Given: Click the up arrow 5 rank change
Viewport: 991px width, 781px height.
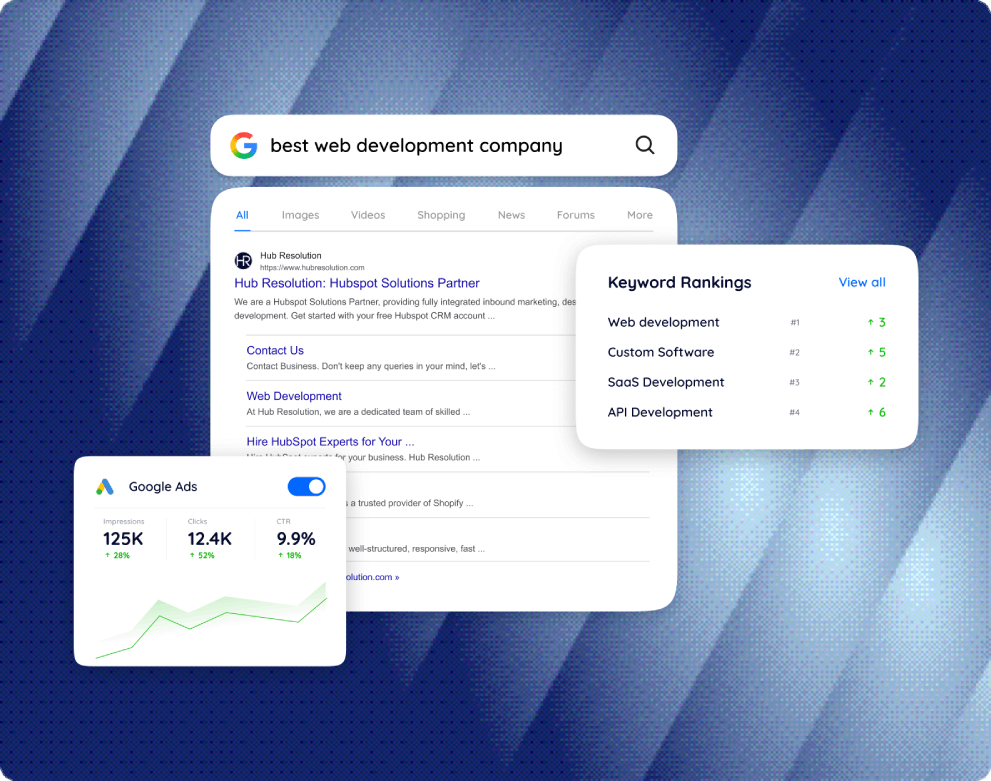Looking at the screenshot, I should (x=877, y=352).
